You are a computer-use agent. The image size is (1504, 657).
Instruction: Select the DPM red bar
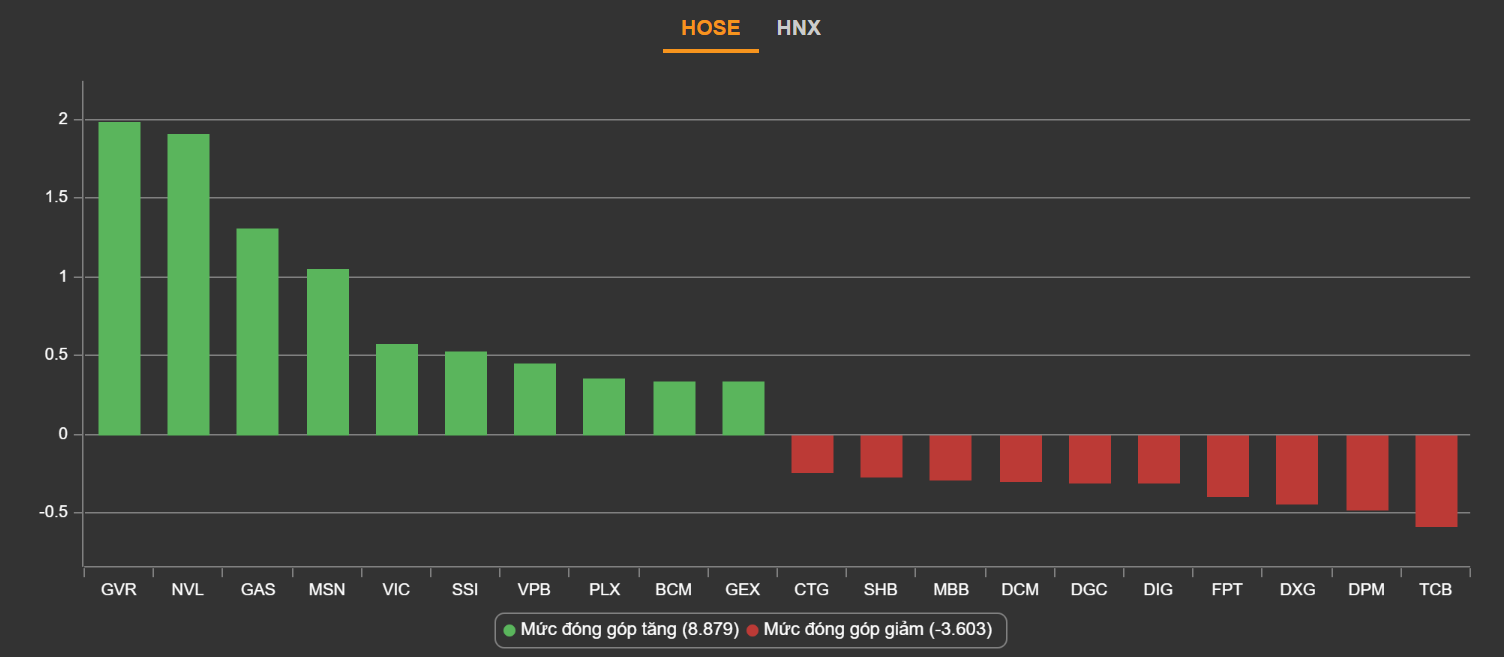point(1366,472)
